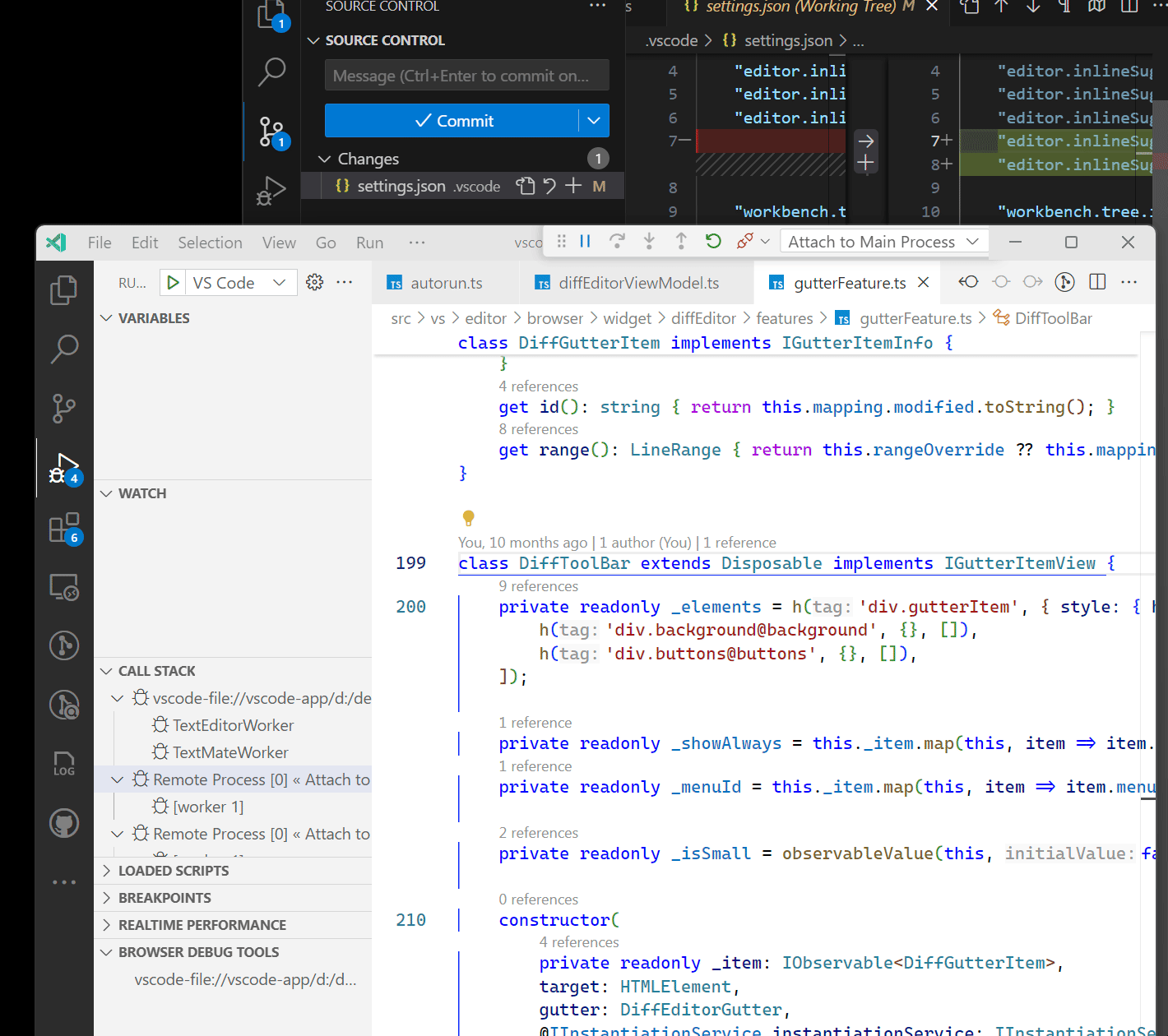Collapse the WATCH section
The width and height of the screenshot is (1168, 1036).
[x=233, y=493]
